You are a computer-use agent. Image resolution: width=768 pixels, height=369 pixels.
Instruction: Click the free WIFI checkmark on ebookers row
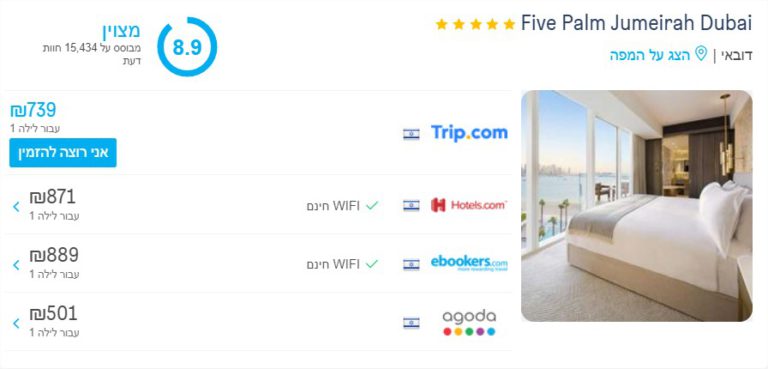coord(372,264)
